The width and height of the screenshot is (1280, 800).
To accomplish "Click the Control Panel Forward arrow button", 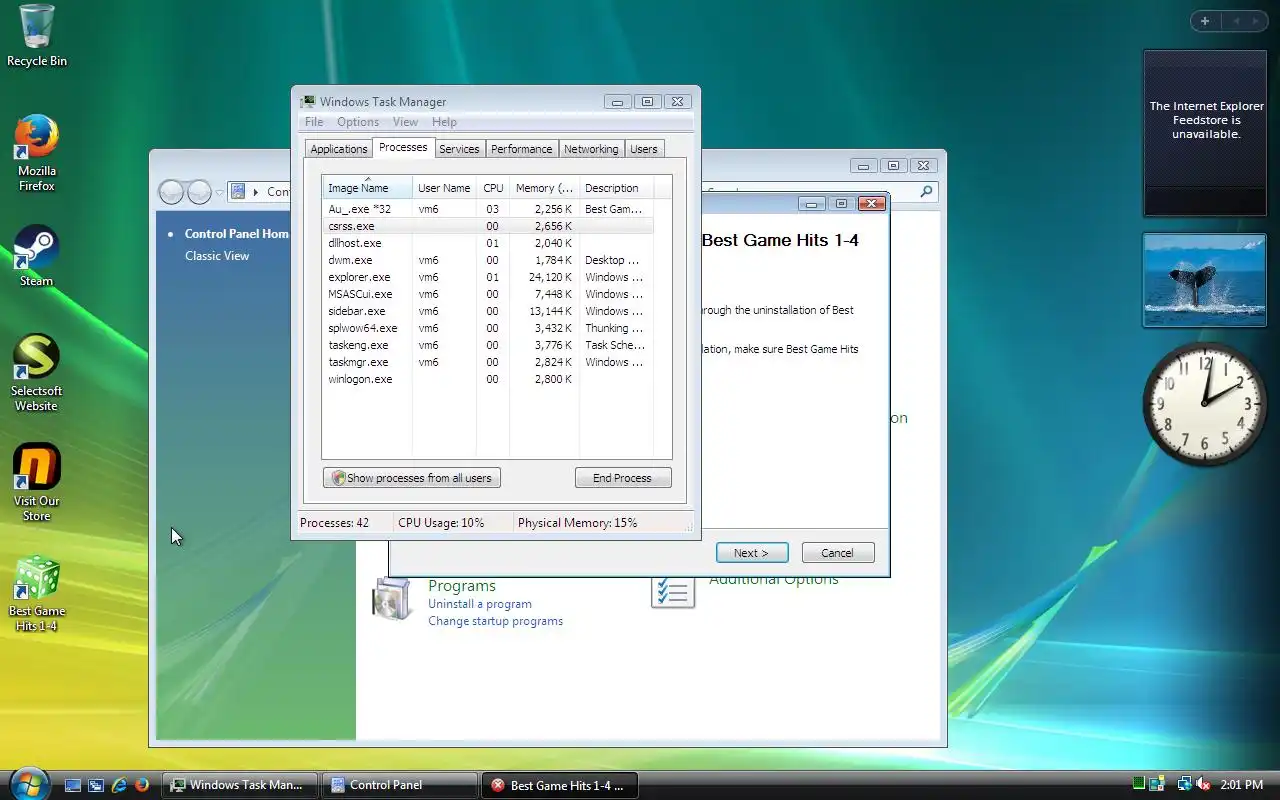I will tap(199, 191).
